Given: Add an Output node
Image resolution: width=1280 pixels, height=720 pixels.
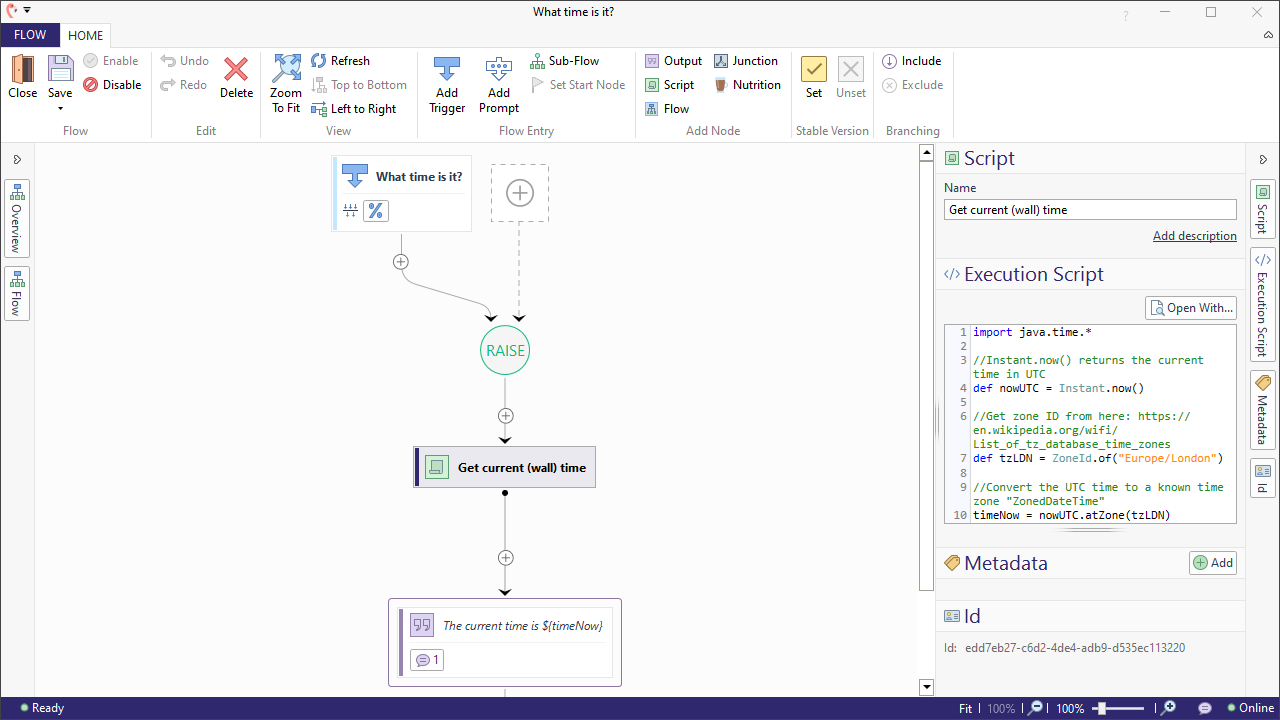Looking at the screenshot, I should pos(673,61).
